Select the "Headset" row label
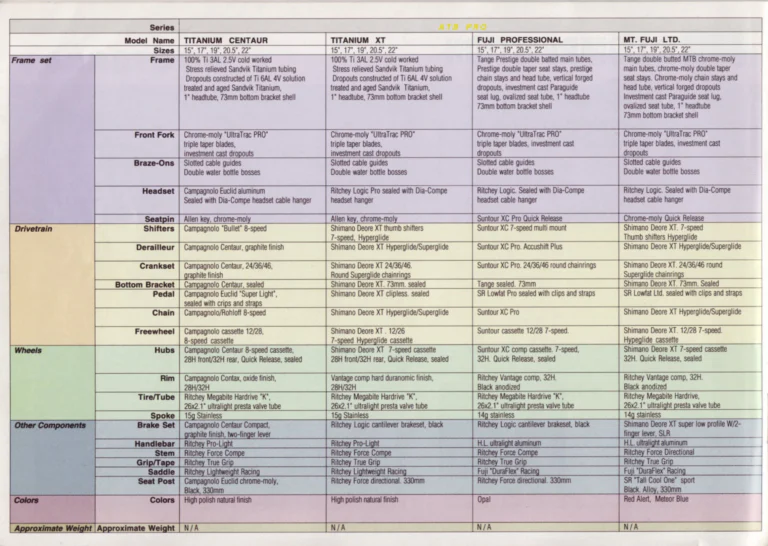This screenshot has height=546, width=768. pyautogui.click(x=158, y=191)
